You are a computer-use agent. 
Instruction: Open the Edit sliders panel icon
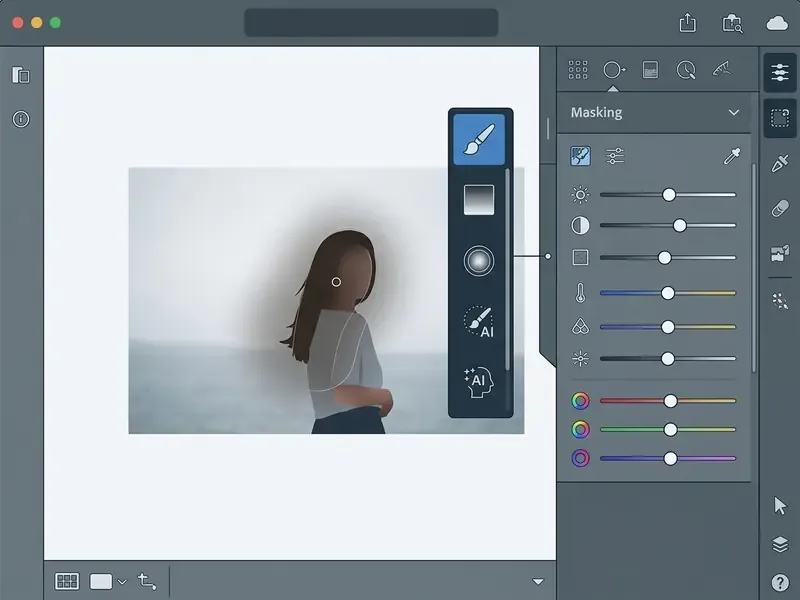780,72
